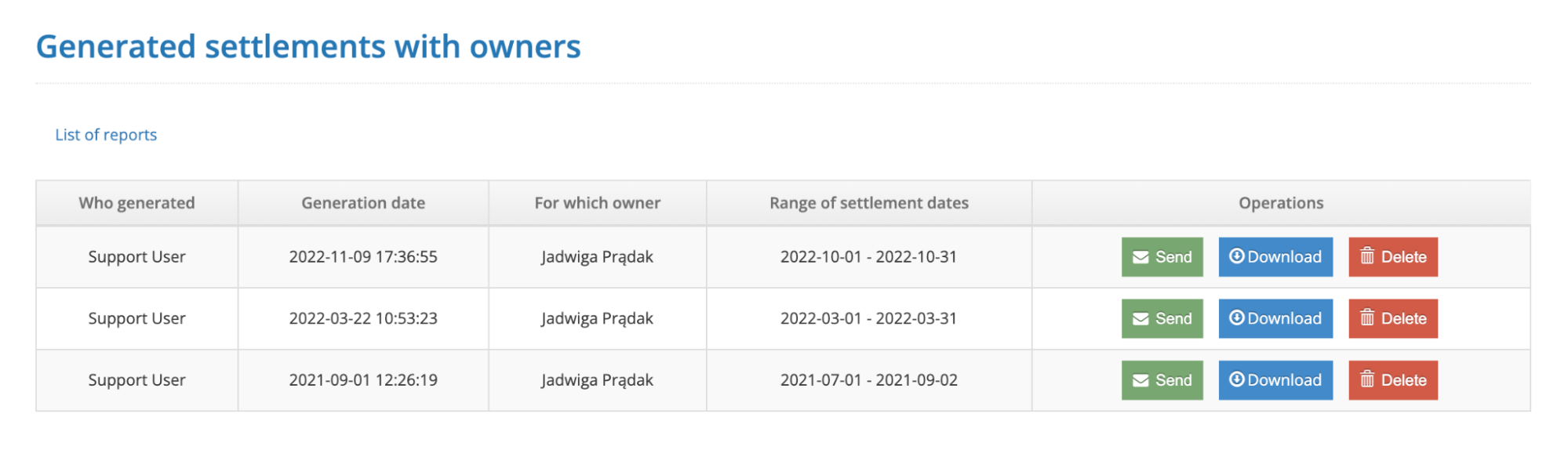Image resolution: width=1568 pixels, height=461 pixels.
Task: Click envelope icon in the 2022-11-09 row
Action: (x=1141, y=257)
